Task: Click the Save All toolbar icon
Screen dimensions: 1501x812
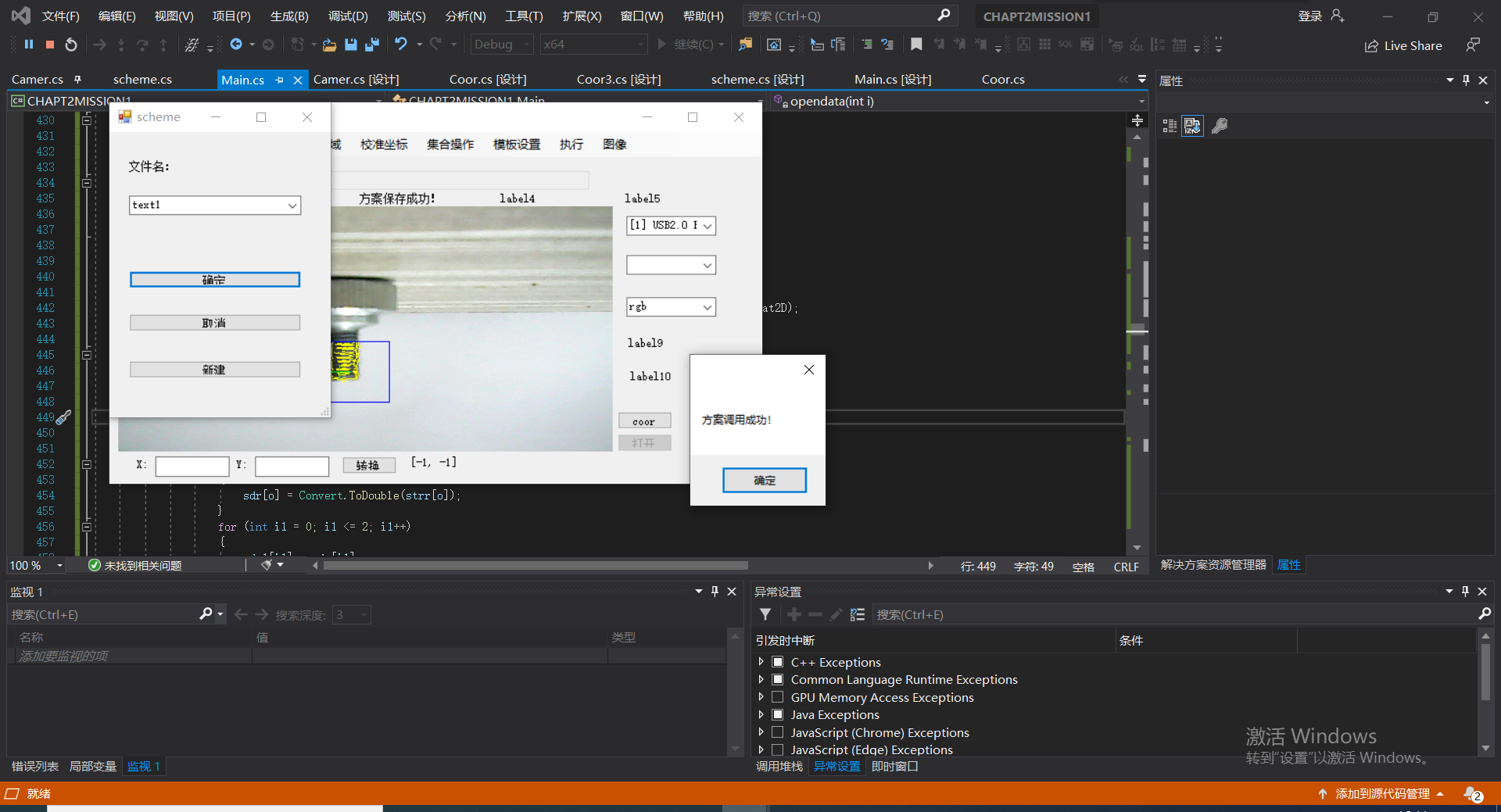Action: (x=372, y=45)
